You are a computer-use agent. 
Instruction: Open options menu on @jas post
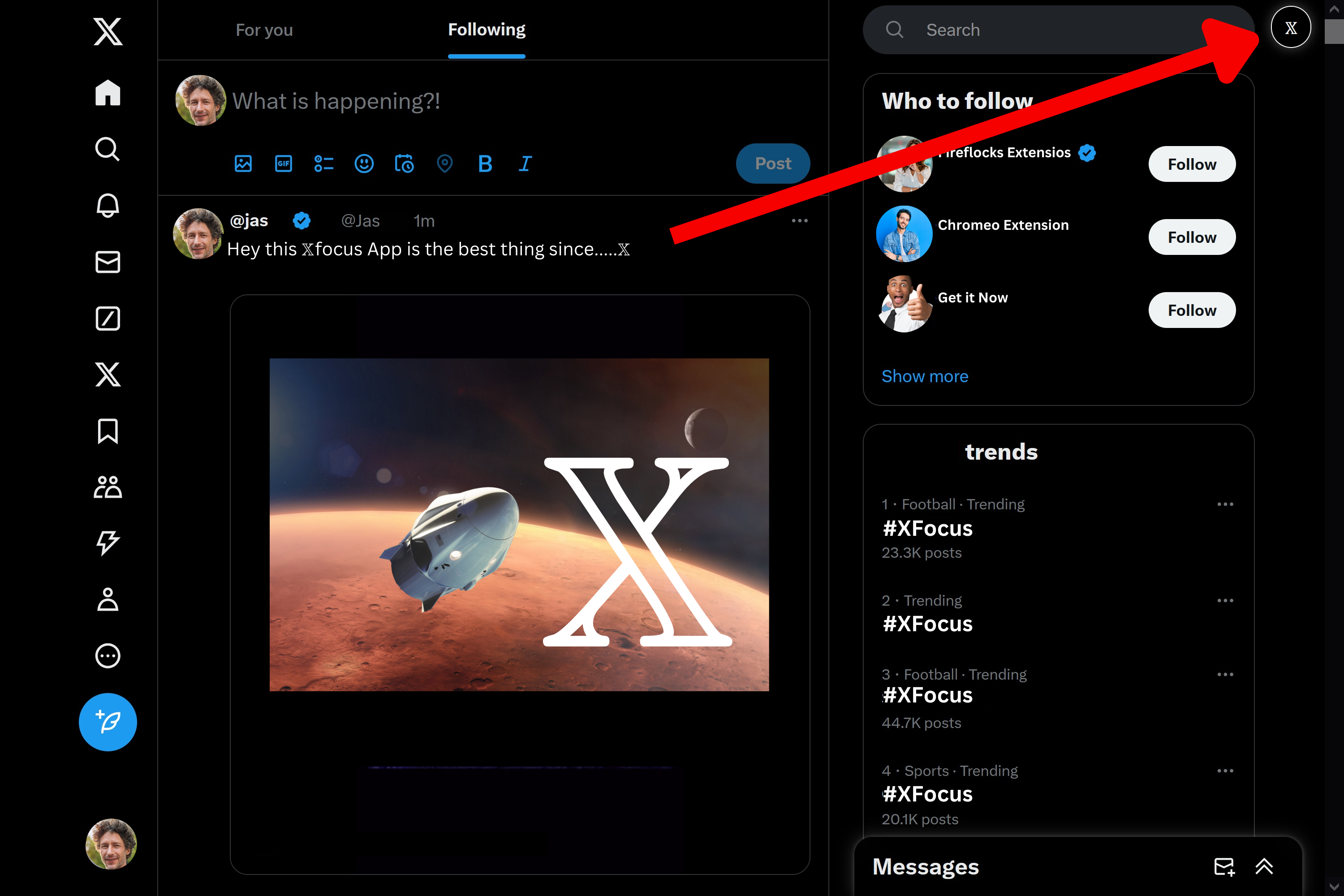tap(799, 220)
